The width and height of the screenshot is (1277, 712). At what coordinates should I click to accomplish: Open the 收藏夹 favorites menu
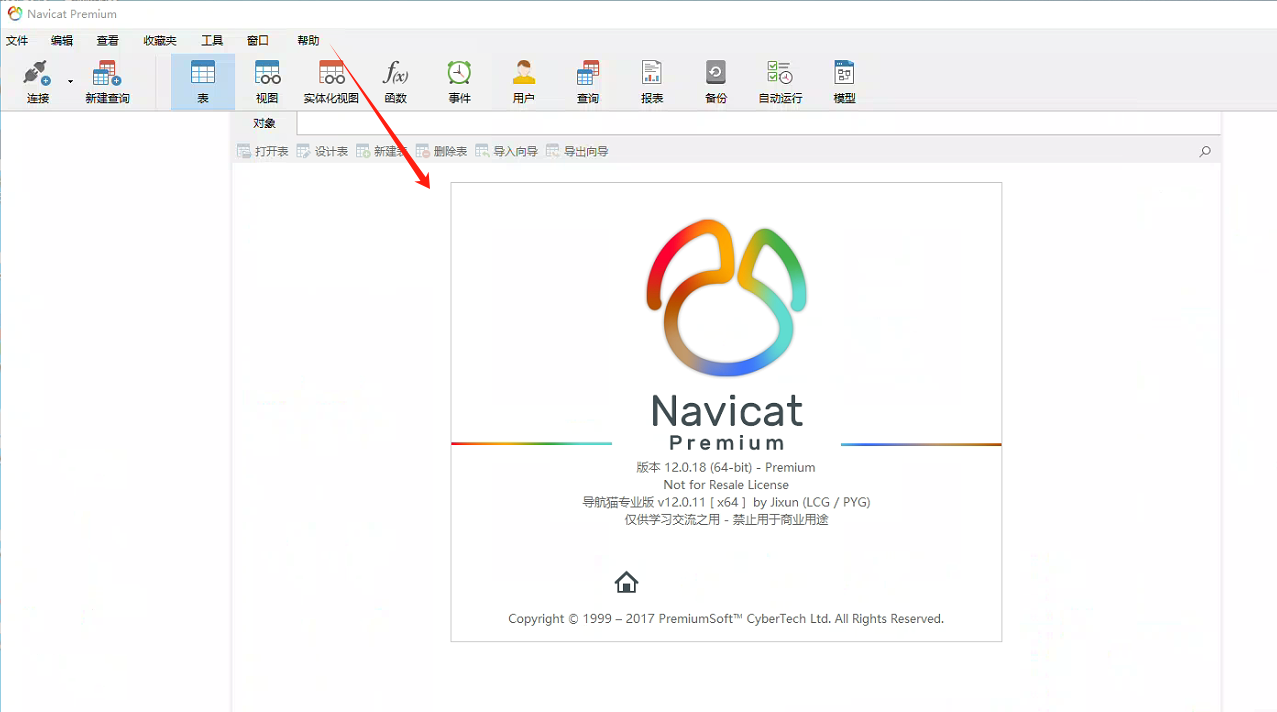point(160,41)
